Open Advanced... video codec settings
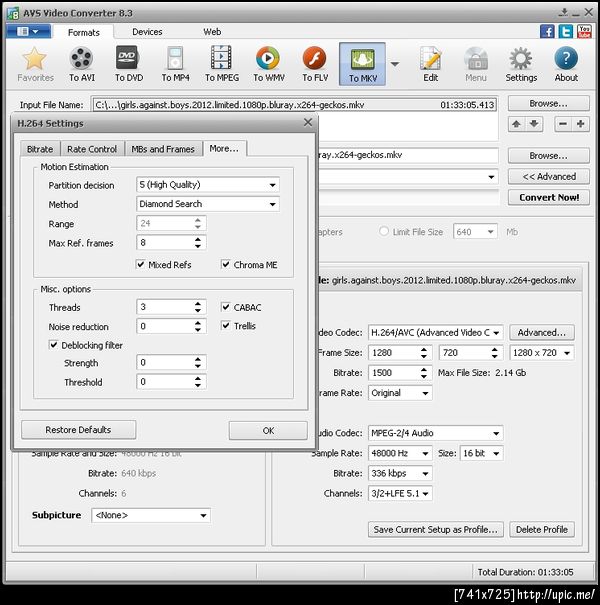Viewport: 600px width, 605px height. 542,332
